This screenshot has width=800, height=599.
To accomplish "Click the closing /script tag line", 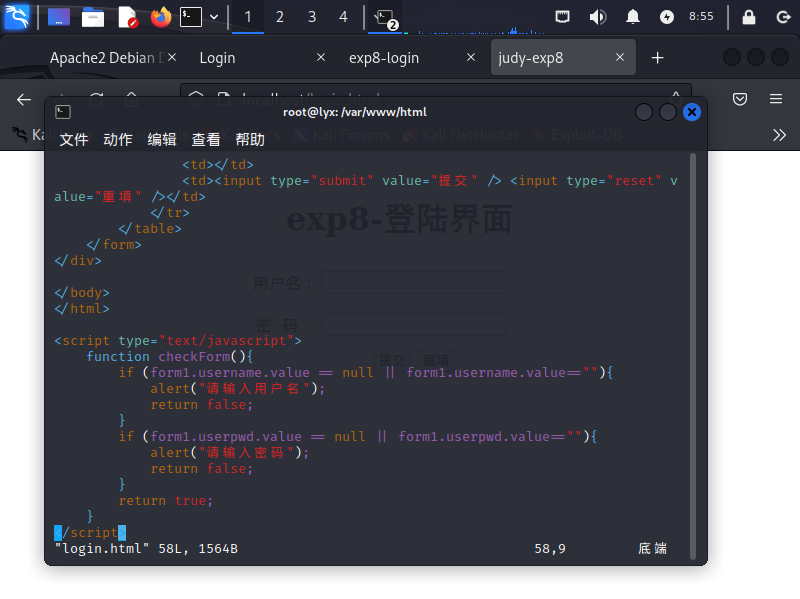I will 90,533.
